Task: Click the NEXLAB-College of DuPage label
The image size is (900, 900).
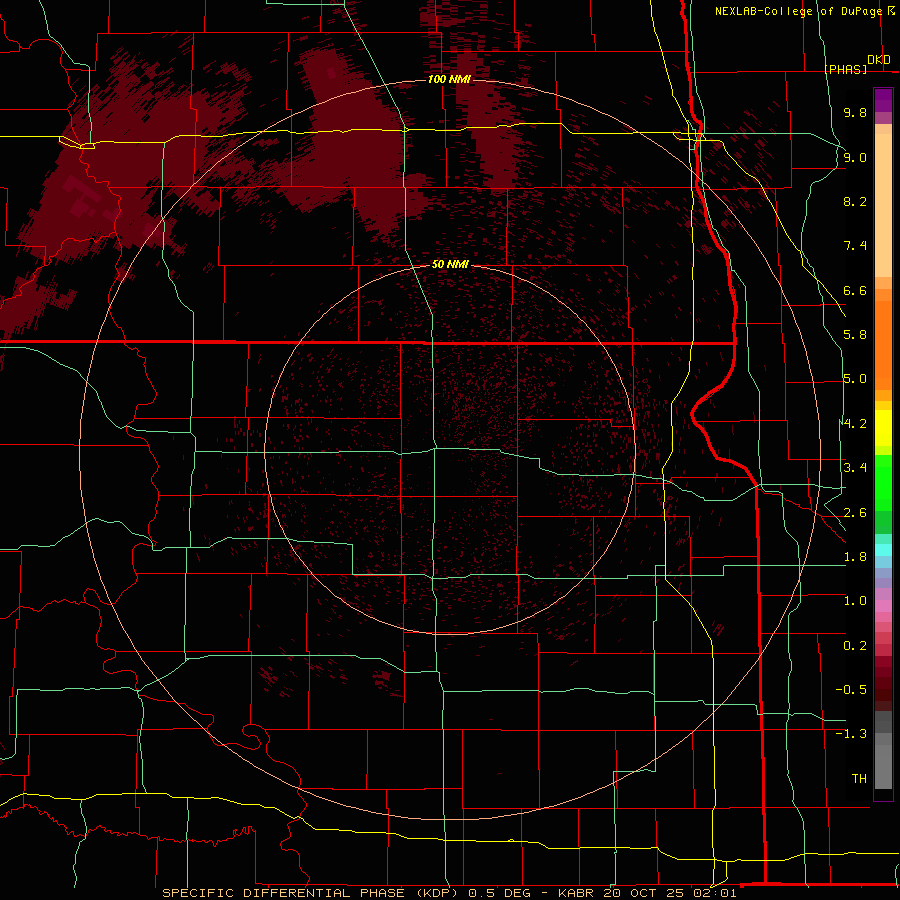Action: click(x=798, y=11)
